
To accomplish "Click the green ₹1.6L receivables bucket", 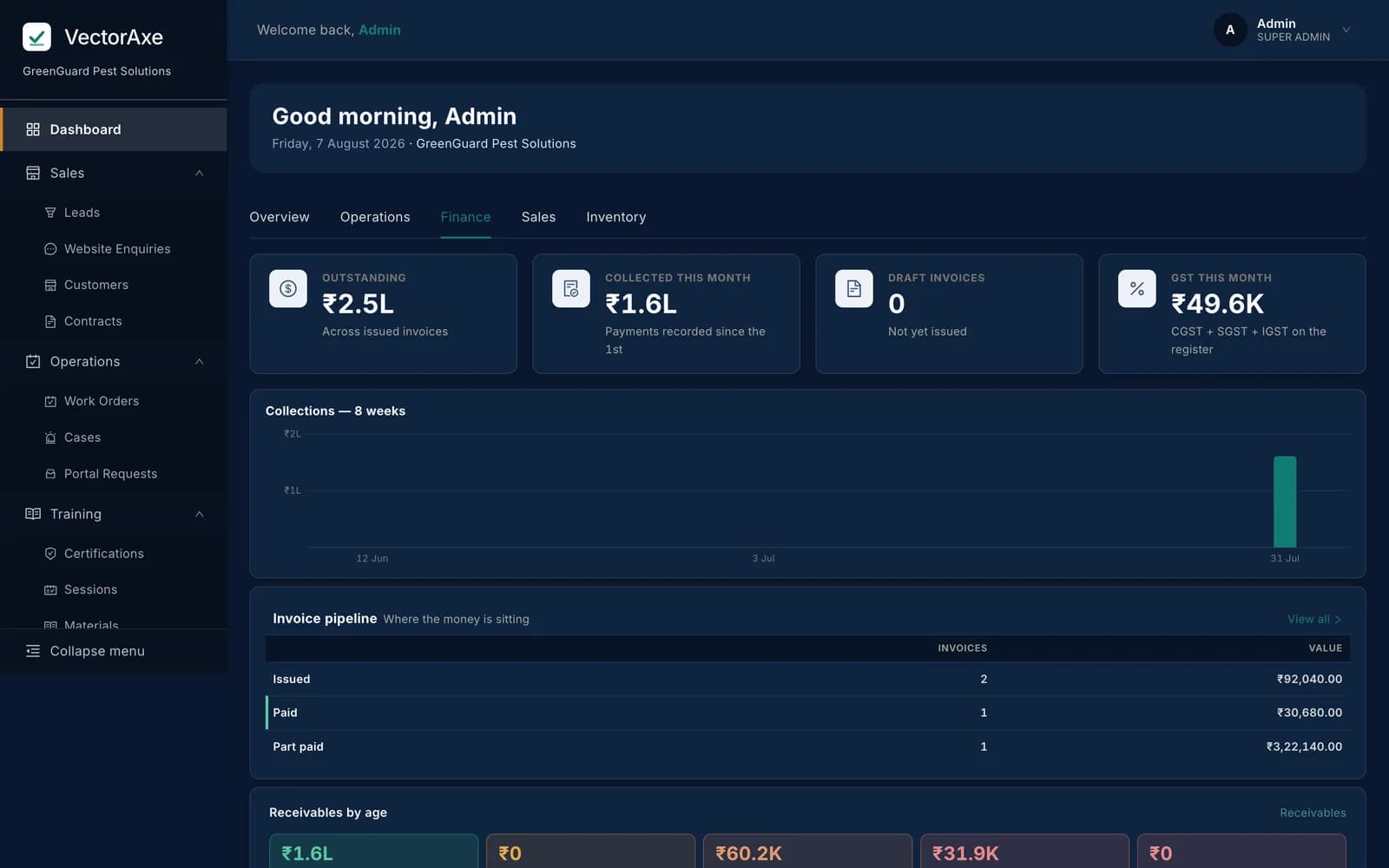I will (x=373, y=852).
